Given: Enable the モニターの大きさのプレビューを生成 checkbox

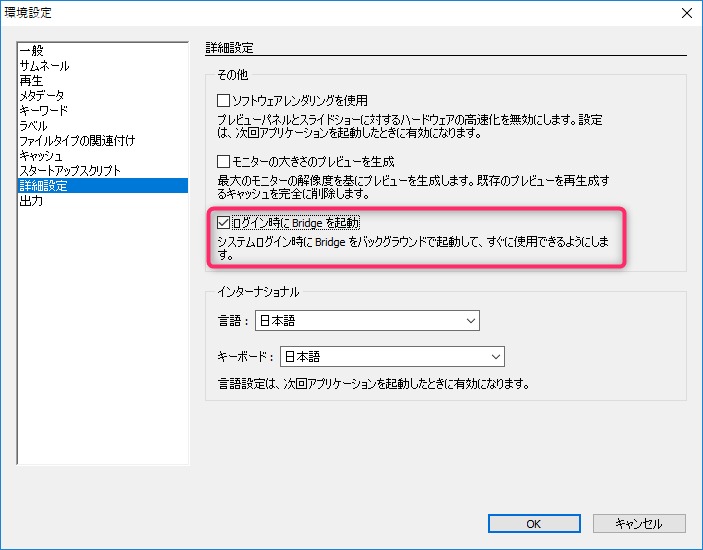Looking at the screenshot, I should 224,161.
